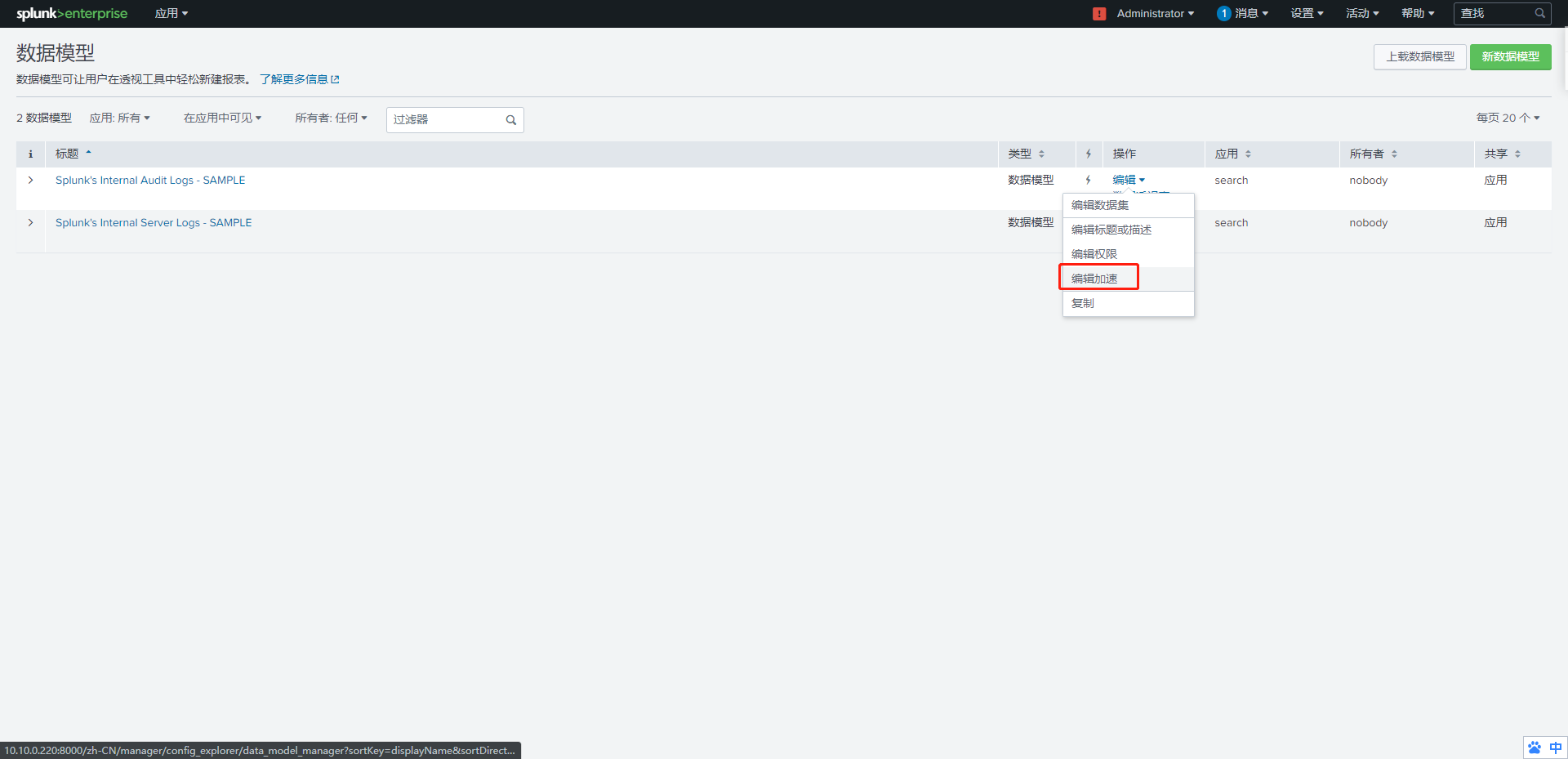
Task: Click the filter box search icon
Action: click(x=511, y=120)
